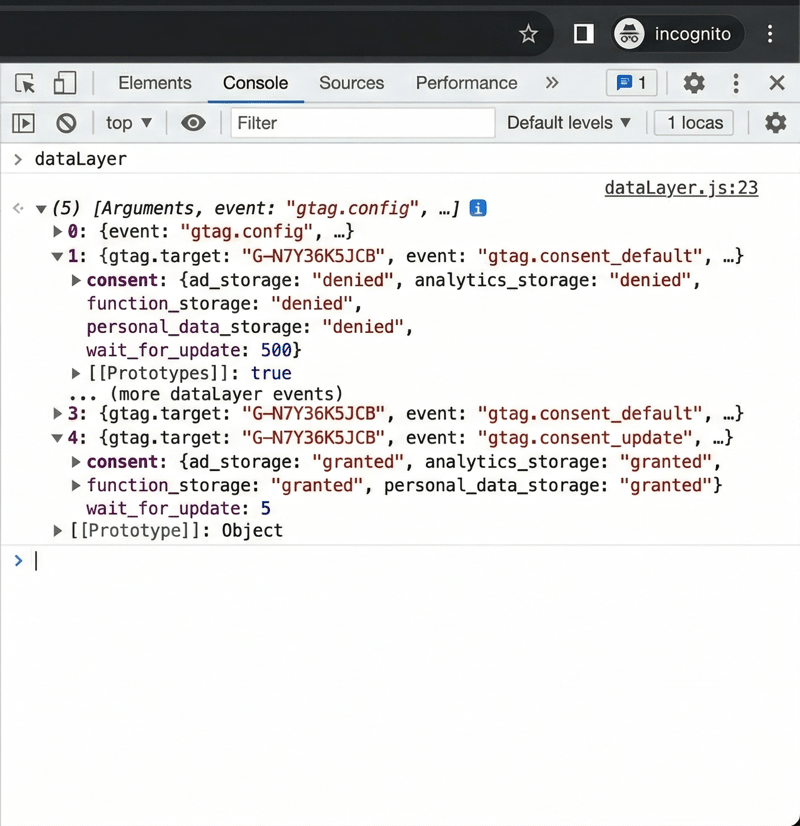
Task: Toggle the device toolbar icon
Action: pos(65,83)
